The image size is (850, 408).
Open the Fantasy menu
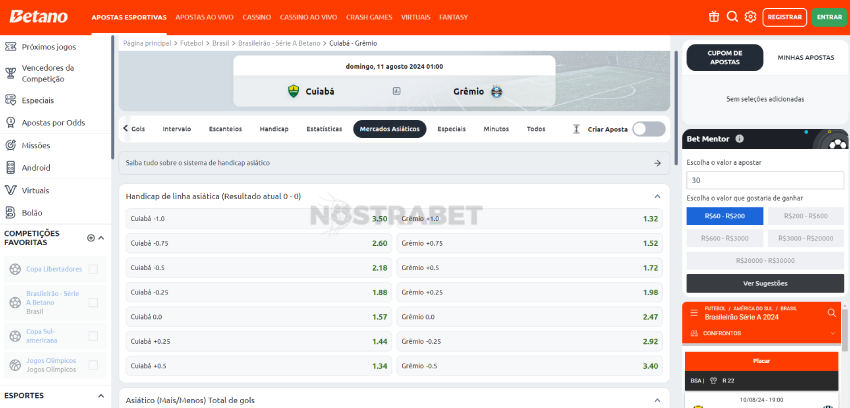pyautogui.click(x=453, y=17)
